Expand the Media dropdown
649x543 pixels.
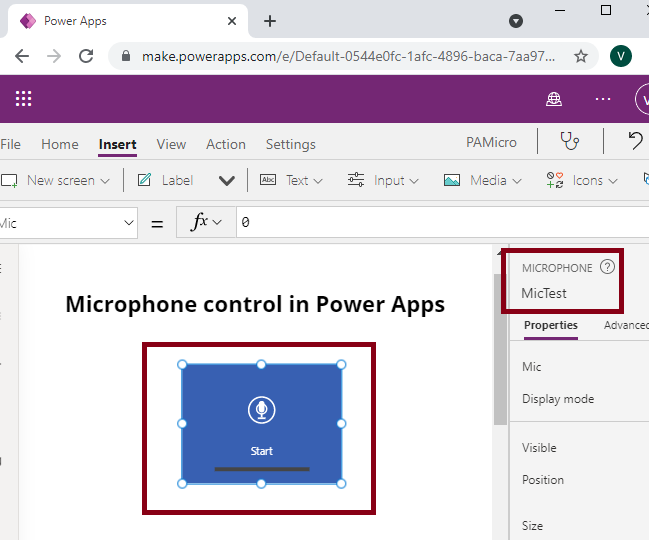pos(517,181)
